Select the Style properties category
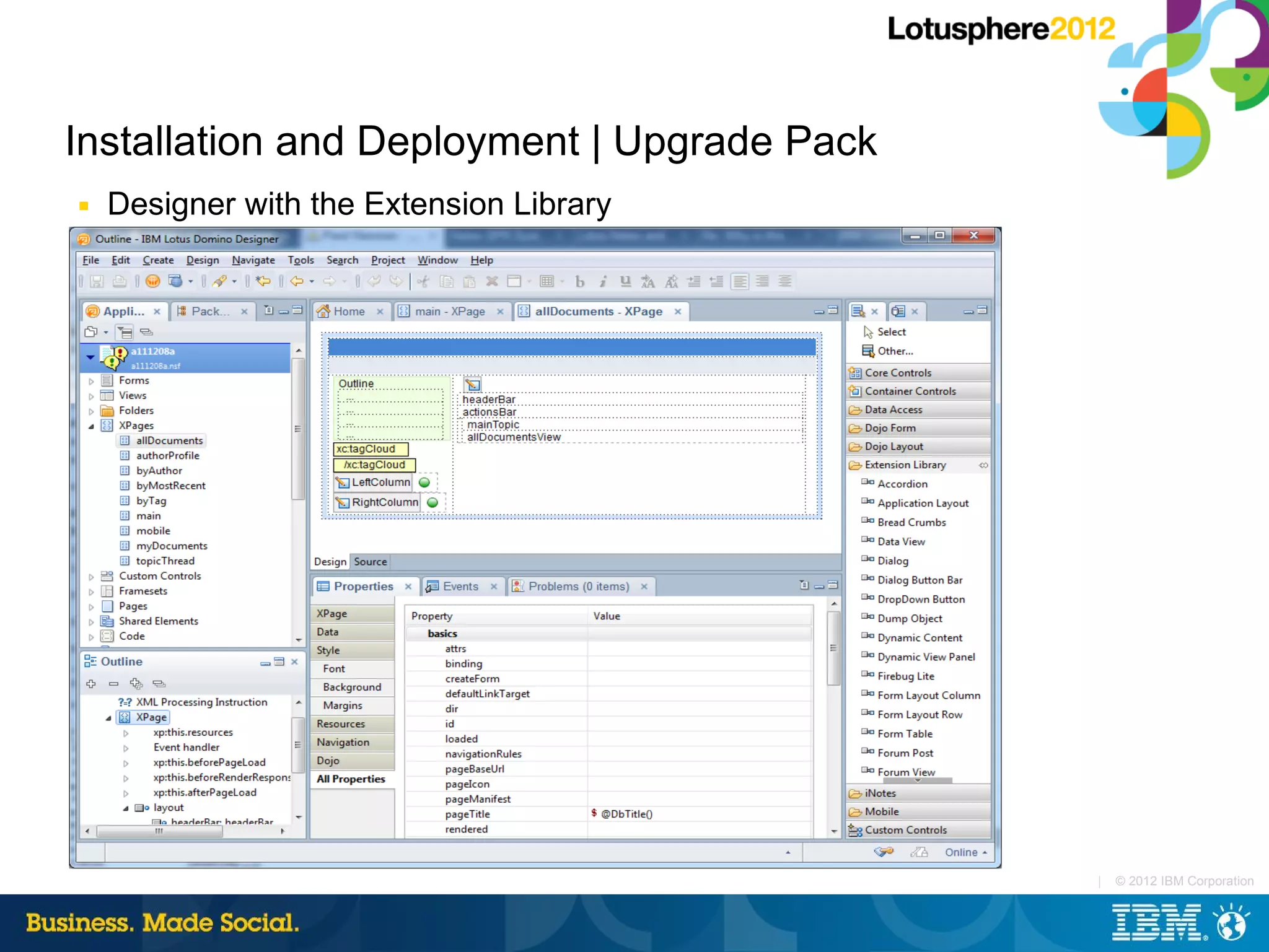 [x=351, y=650]
